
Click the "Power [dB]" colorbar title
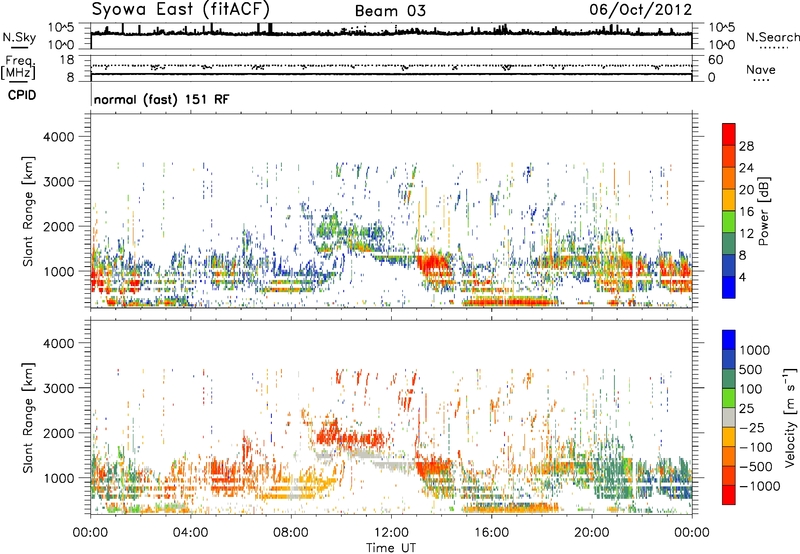pos(763,211)
